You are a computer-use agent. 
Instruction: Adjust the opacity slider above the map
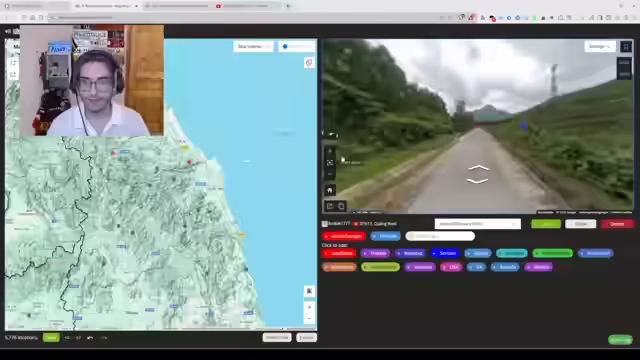pos(298,47)
